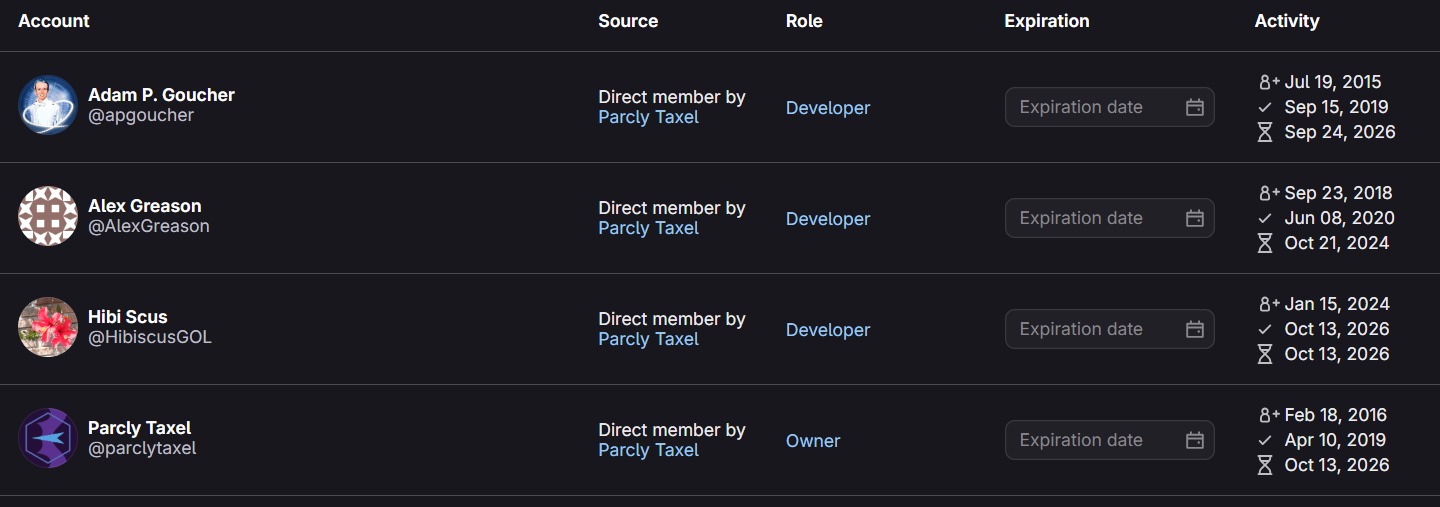
Task: Select the Jul 19, 2015 date
Action: click(1333, 82)
